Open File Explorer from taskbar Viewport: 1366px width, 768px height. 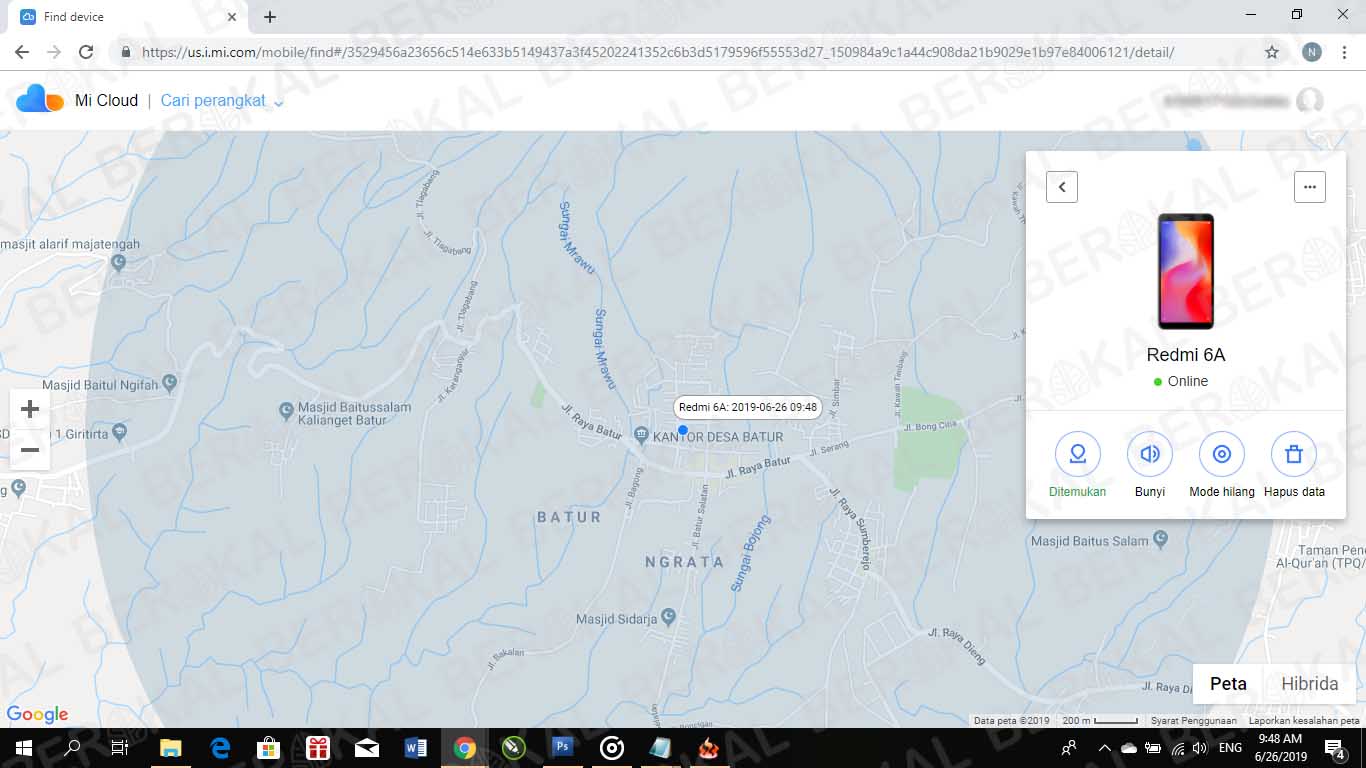[171, 748]
